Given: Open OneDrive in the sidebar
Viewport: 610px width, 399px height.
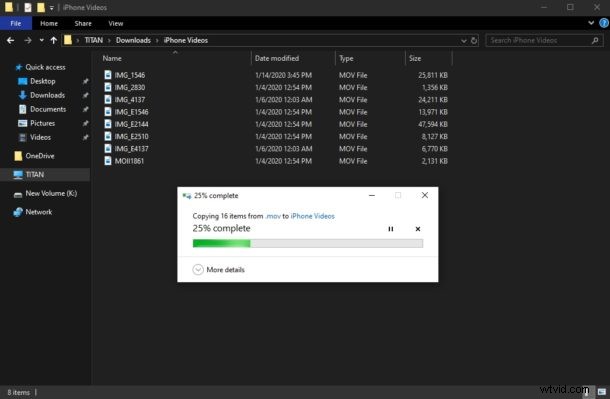Looking at the screenshot, I should pos(40,156).
